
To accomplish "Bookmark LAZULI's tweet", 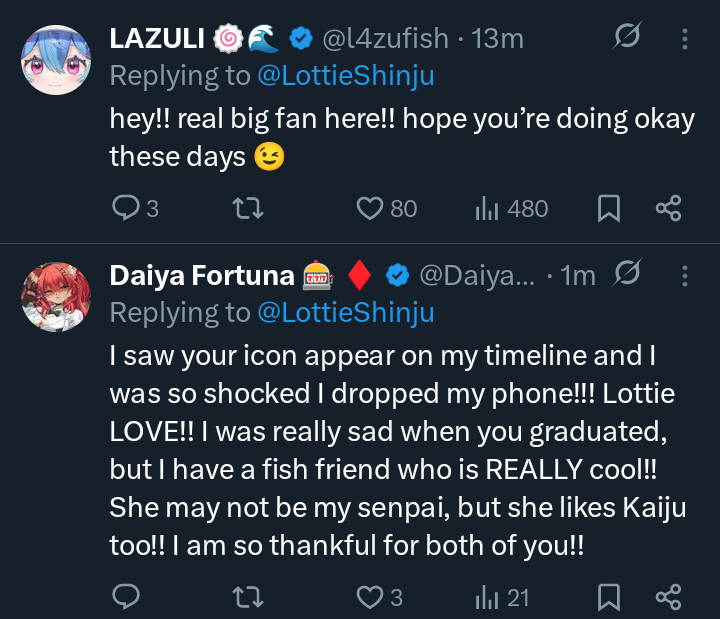I will 608,208.
